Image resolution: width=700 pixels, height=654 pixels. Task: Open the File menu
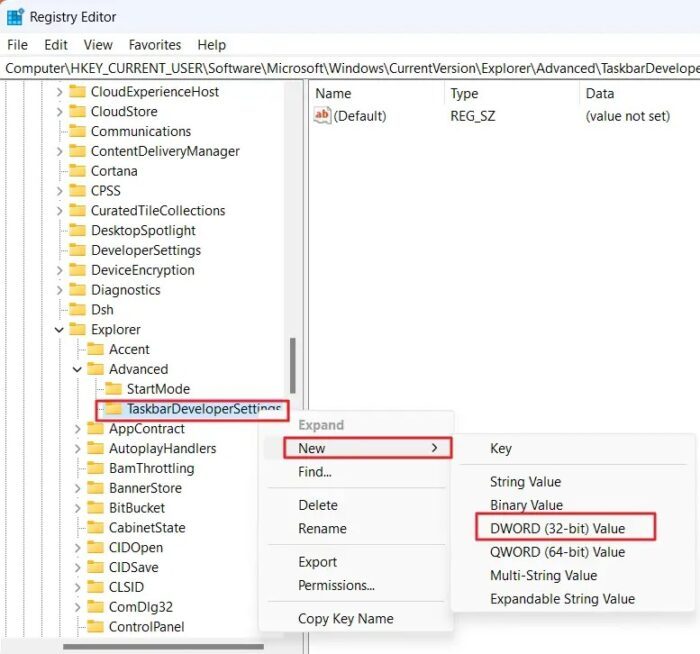pos(17,45)
